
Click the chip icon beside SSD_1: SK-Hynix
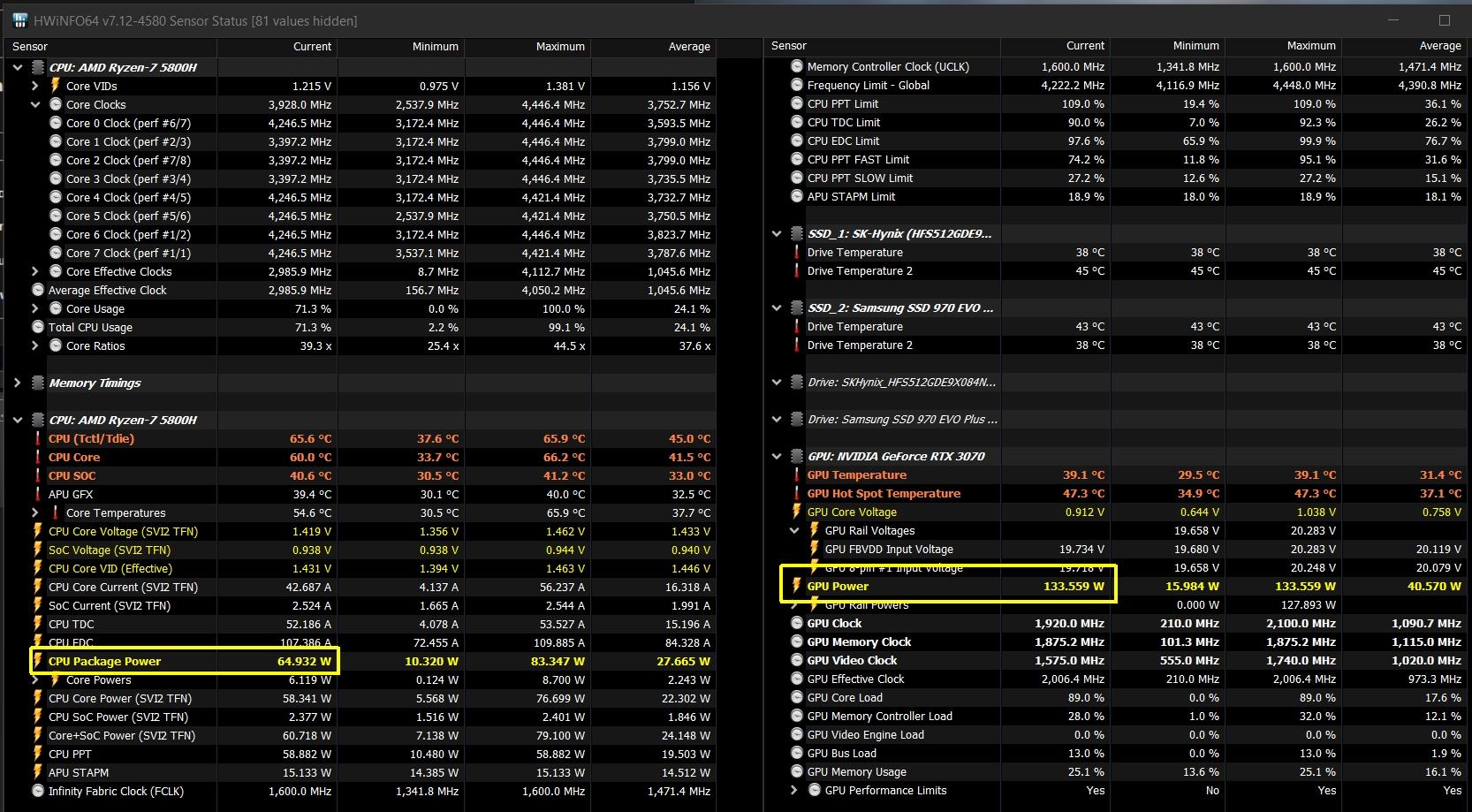point(797,233)
